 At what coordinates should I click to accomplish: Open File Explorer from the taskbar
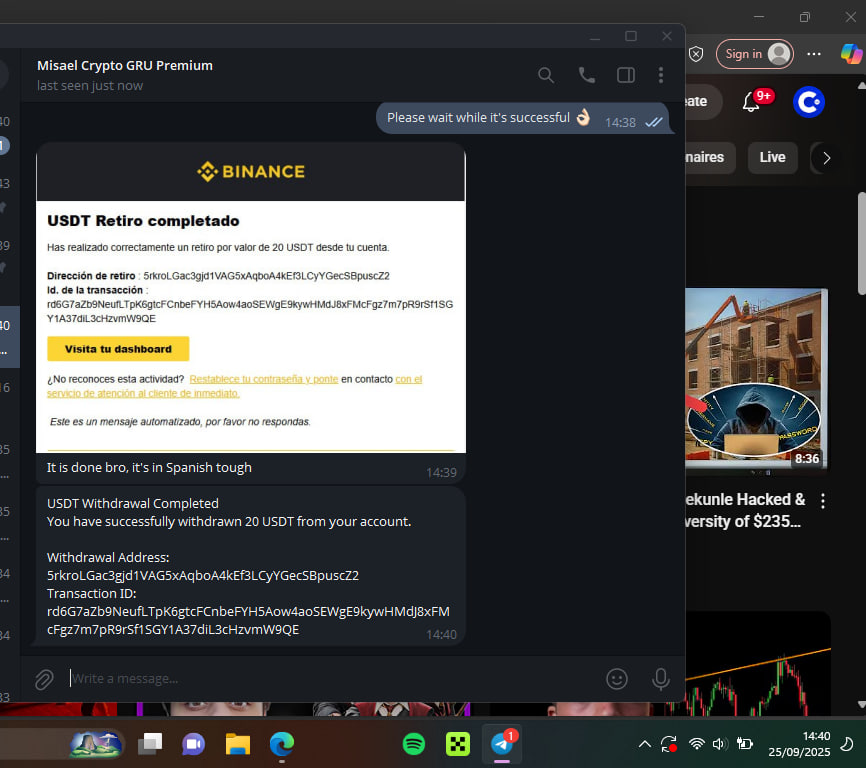pyautogui.click(x=238, y=744)
